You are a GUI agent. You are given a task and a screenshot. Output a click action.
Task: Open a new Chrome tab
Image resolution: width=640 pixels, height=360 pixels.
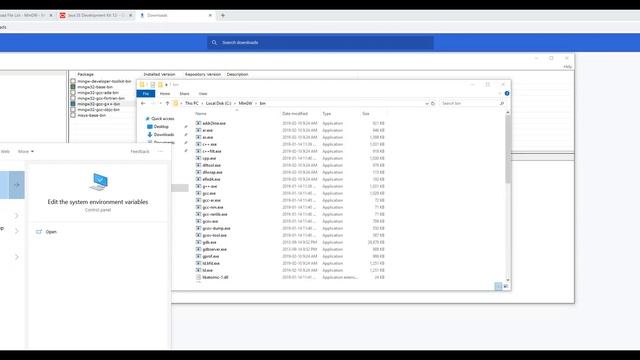point(223,16)
